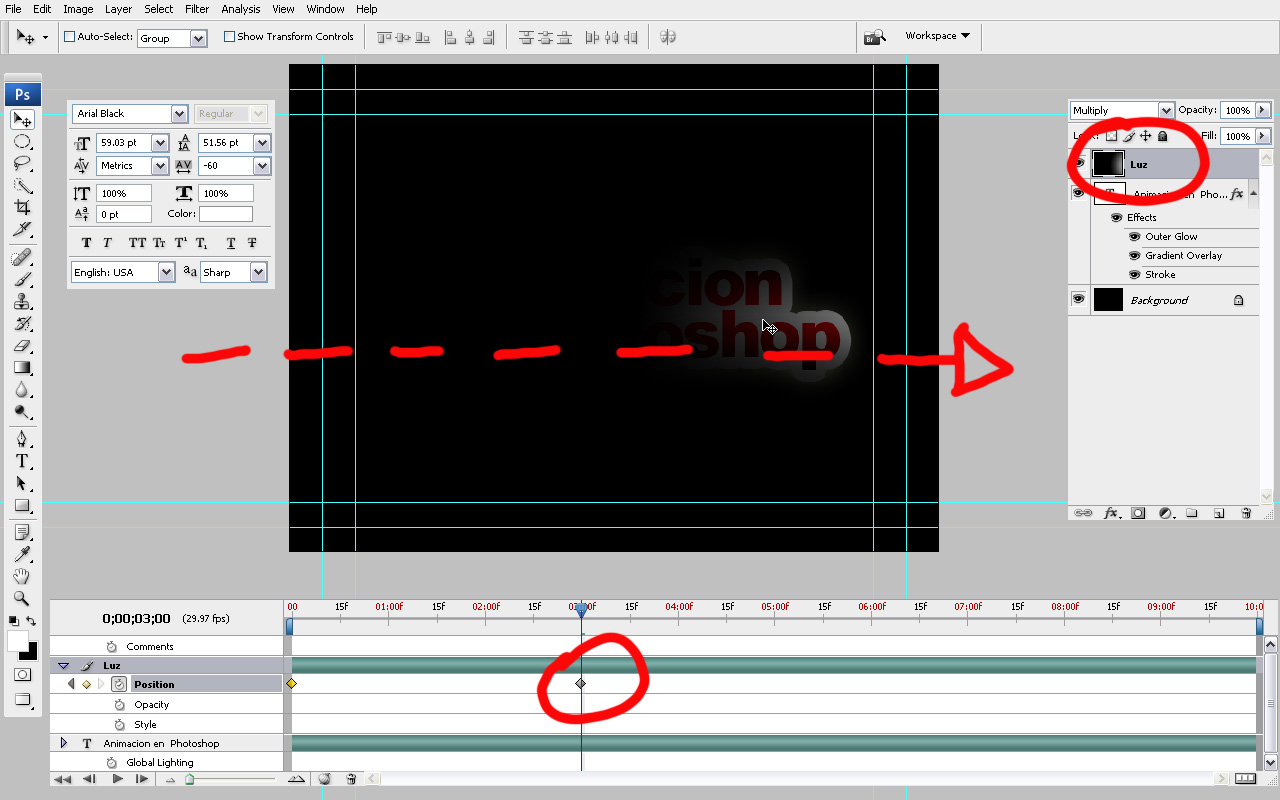Enable the Auto-Select checkbox
Image resolution: width=1280 pixels, height=800 pixels.
pyautogui.click(x=70, y=37)
